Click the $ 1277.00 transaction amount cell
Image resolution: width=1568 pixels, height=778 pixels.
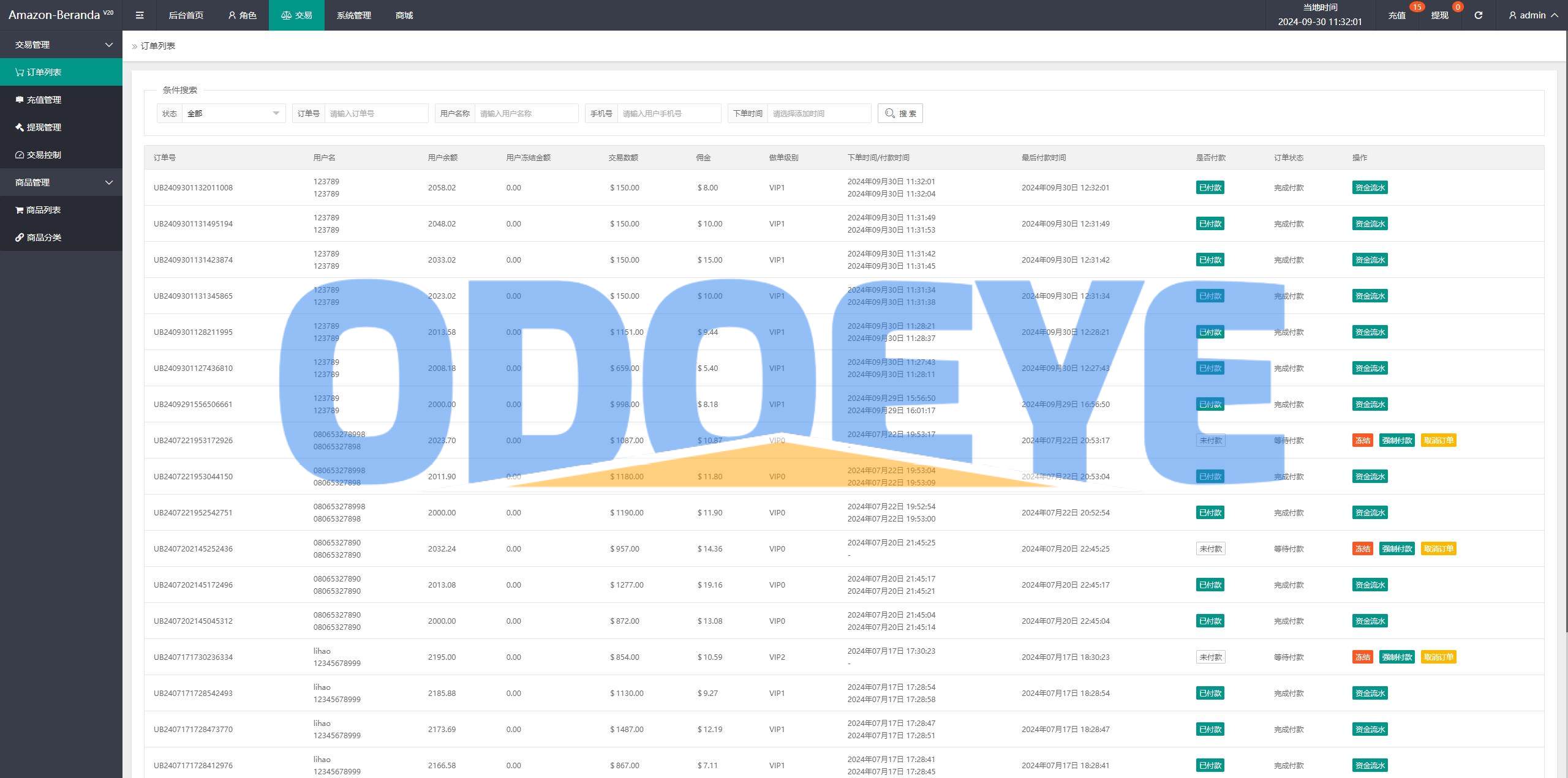[x=627, y=585]
